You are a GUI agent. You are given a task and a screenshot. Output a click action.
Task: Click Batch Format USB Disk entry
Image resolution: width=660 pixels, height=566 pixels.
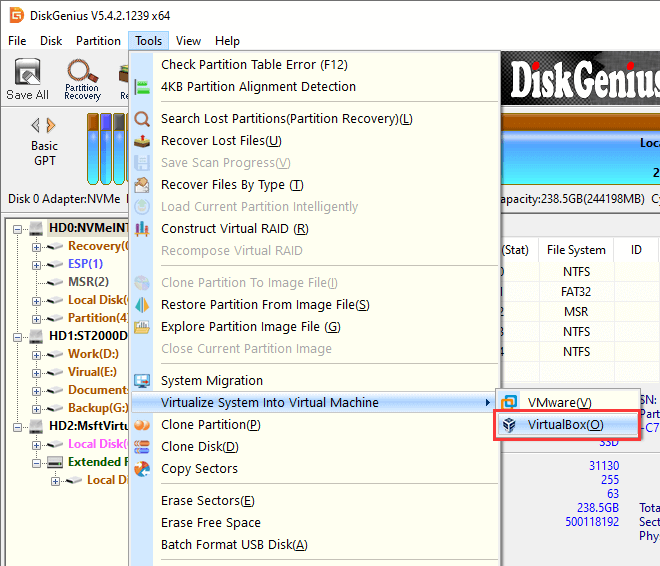pyautogui.click(x=233, y=545)
